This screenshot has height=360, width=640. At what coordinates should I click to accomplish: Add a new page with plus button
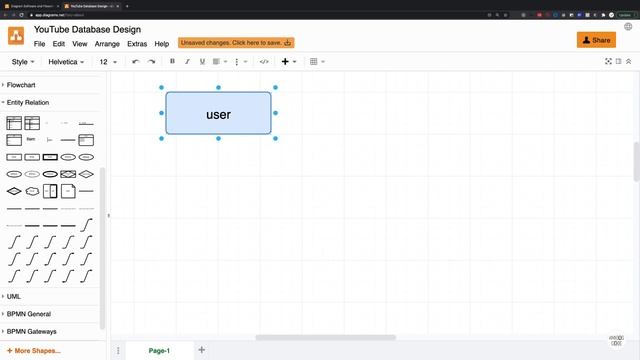[x=202, y=350]
